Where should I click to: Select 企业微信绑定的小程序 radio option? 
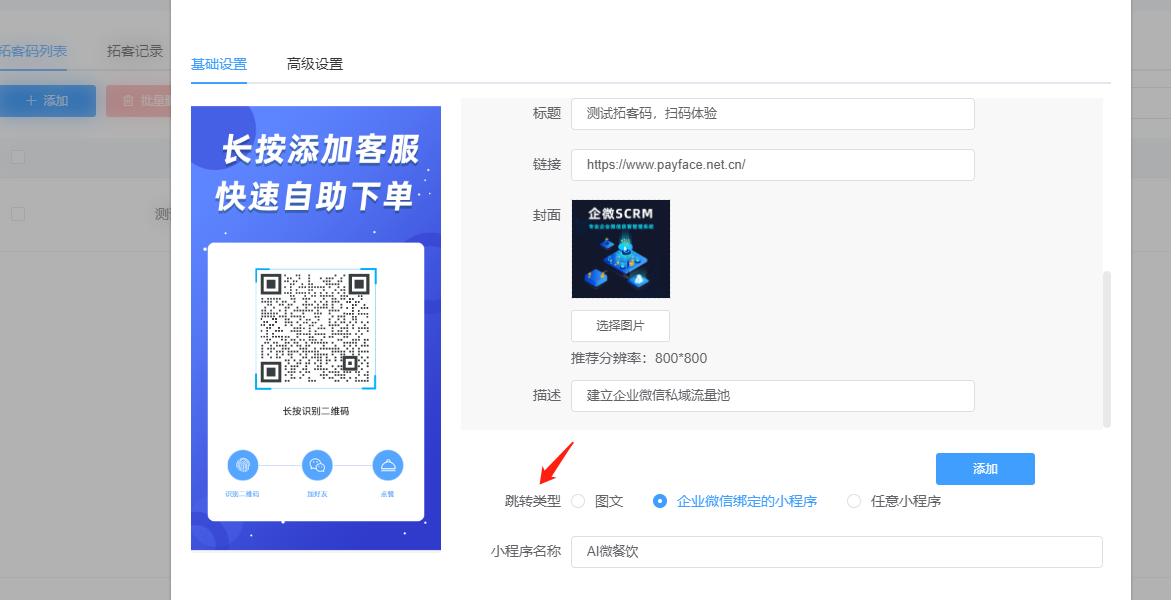point(659,501)
